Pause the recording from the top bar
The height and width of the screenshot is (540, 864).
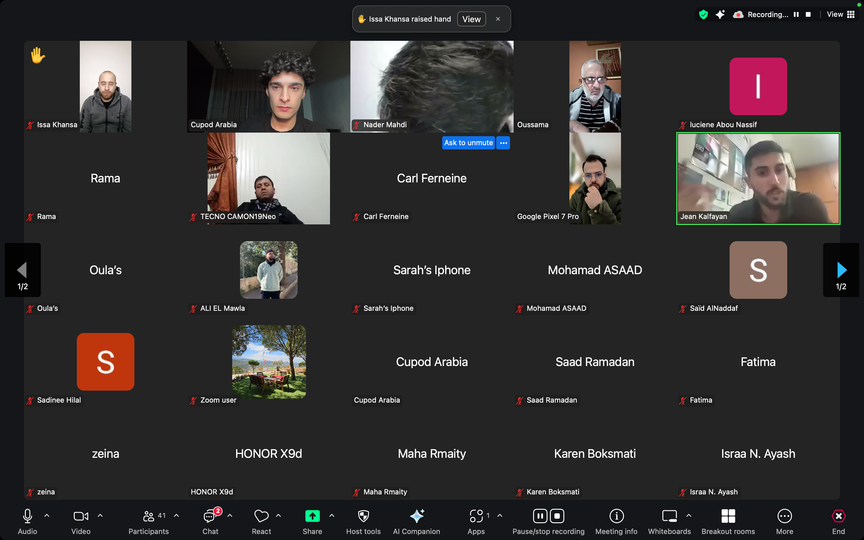(x=796, y=15)
